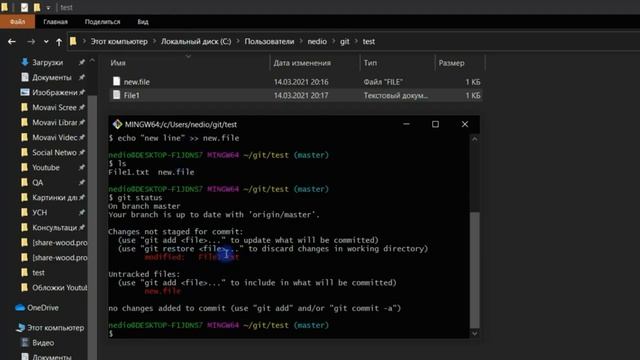Click the terminal scrollbar thumb
The width and height of the screenshot is (640, 360).
tap(475, 270)
